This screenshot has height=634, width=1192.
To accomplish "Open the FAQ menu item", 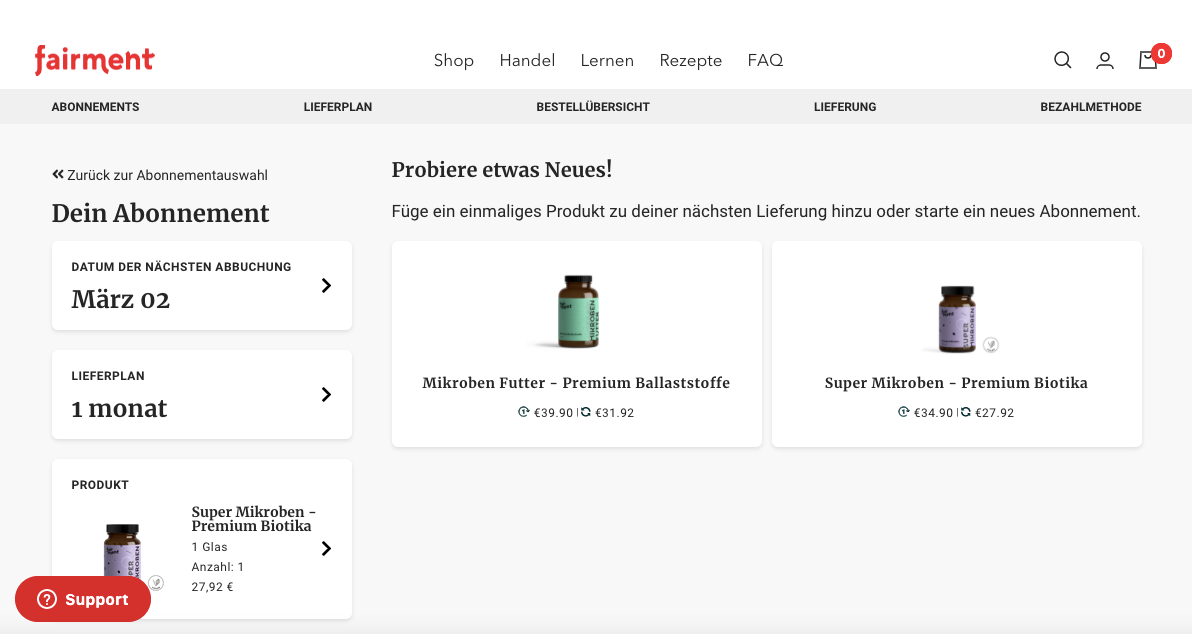I will point(766,60).
